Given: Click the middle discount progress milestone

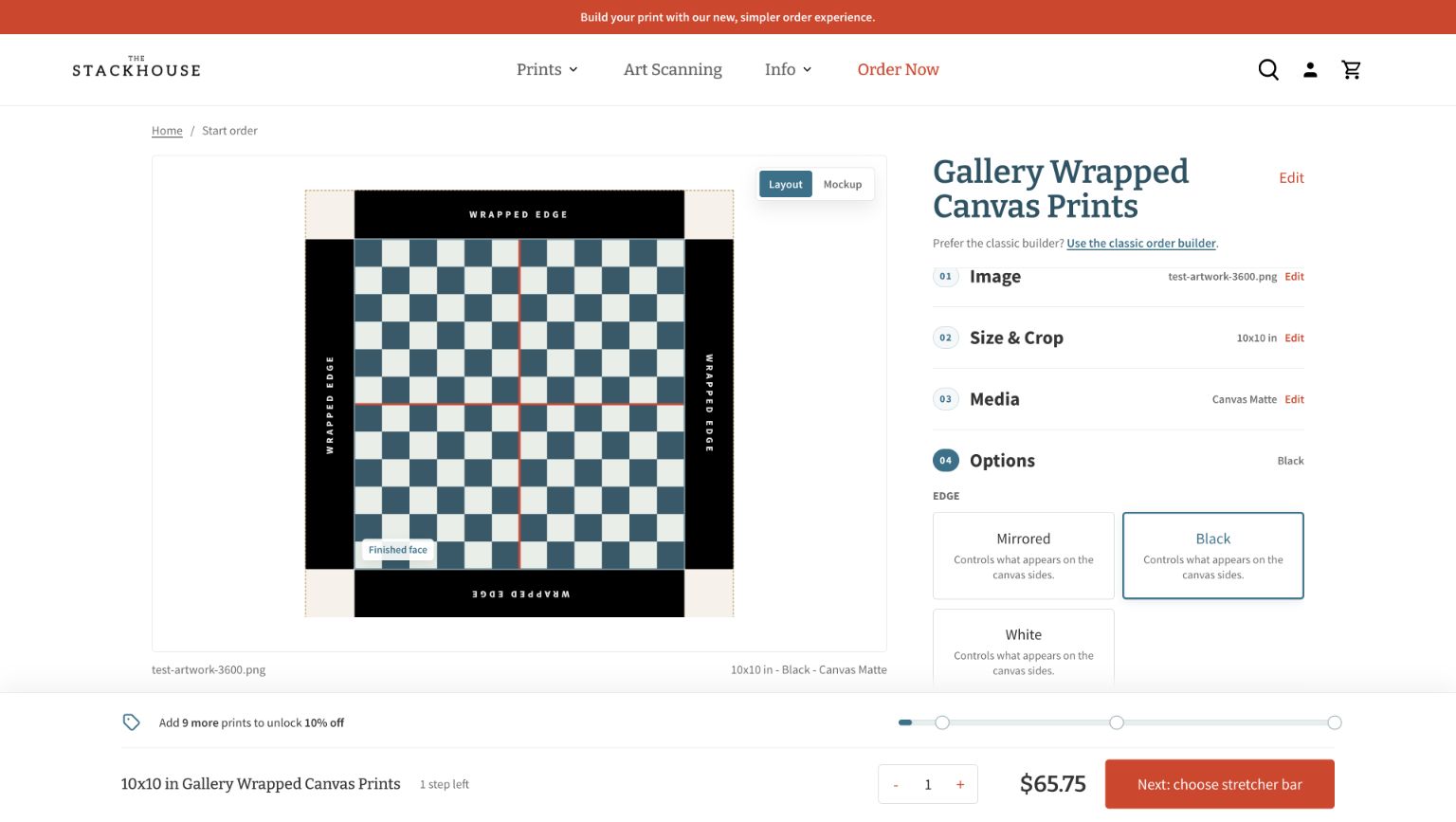Looking at the screenshot, I should (x=1117, y=722).
